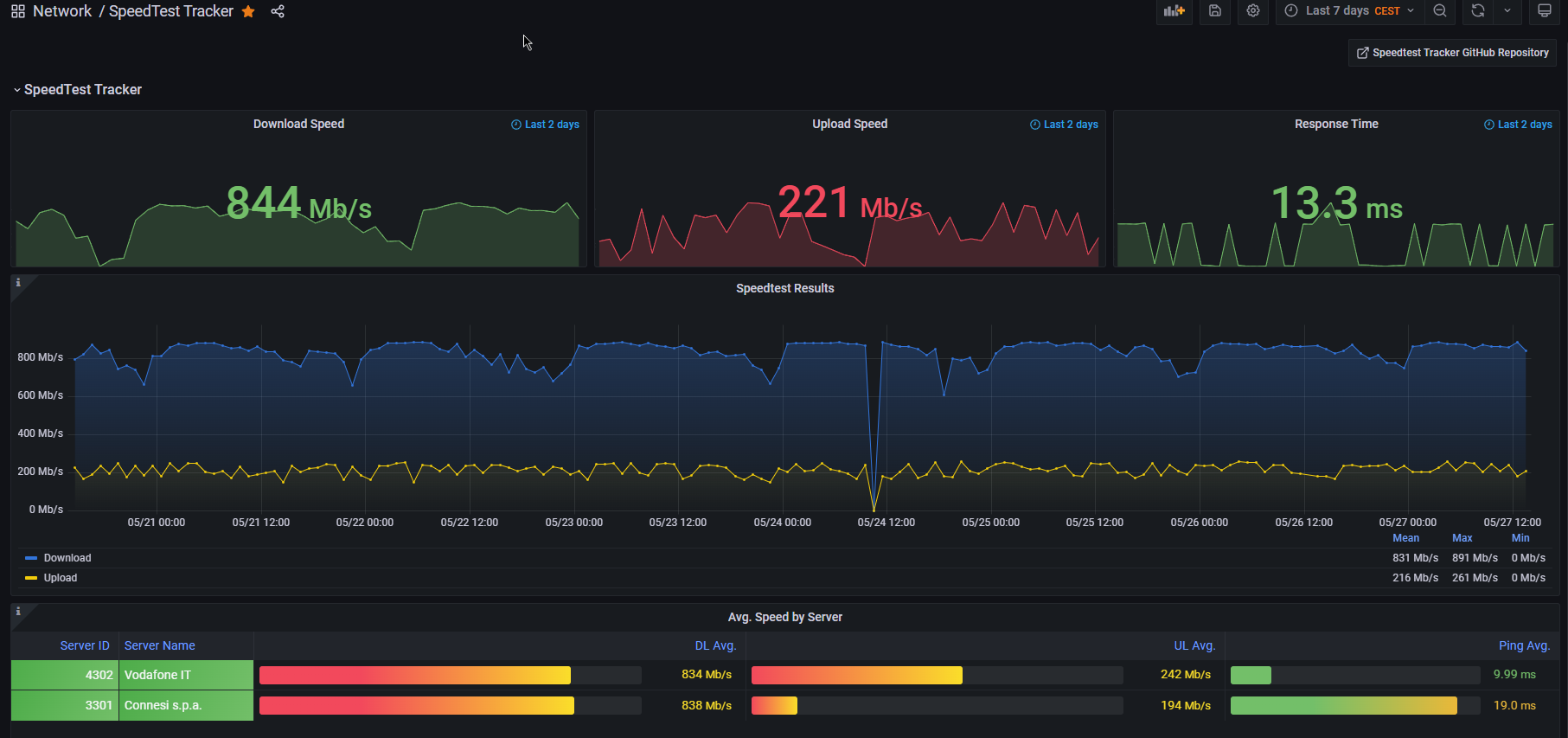Image resolution: width=1568 pixels, height=738 pixels.
Task: Open the refresh interval dropdown arrow
Action: coord(1507,11)
